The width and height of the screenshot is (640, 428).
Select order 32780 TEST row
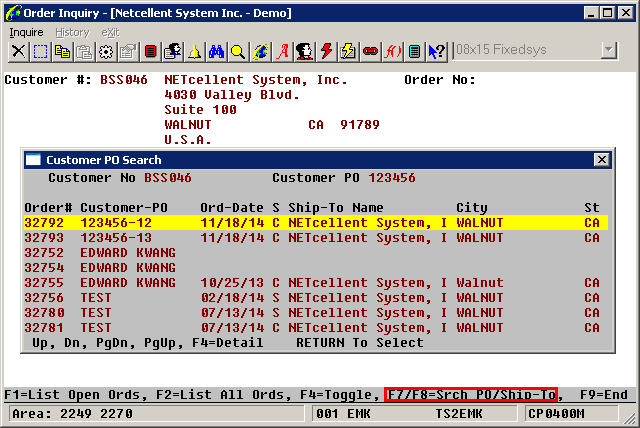pos(316,313)
